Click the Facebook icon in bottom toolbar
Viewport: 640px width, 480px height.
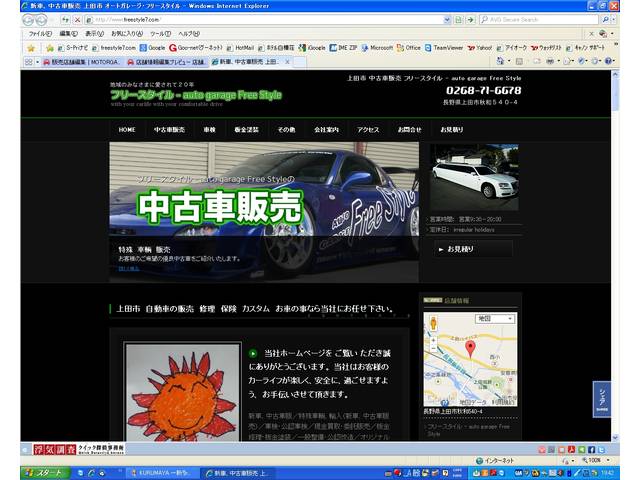point(591,450)
